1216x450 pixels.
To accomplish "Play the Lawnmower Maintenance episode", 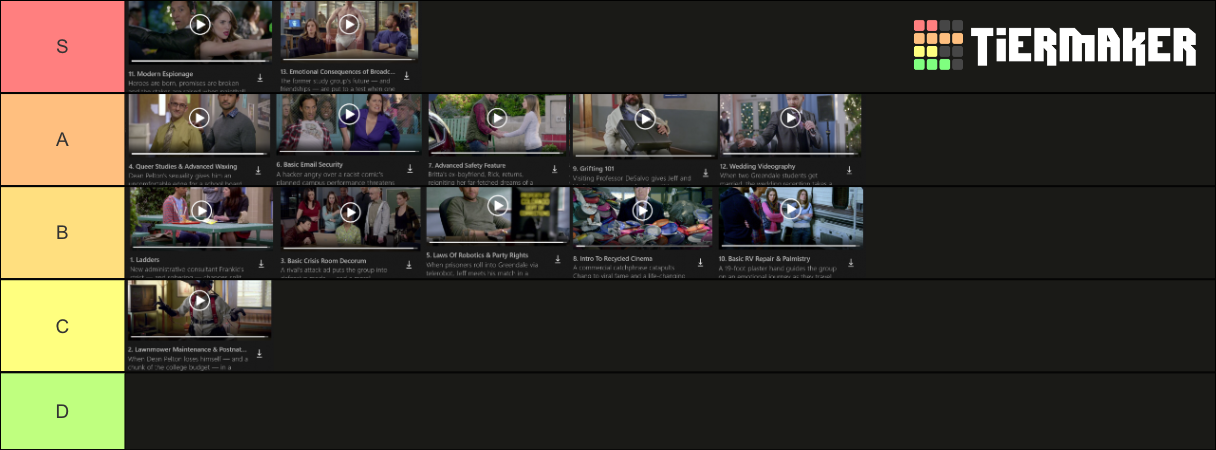I will pyautogui.click(x=200, y=300).
